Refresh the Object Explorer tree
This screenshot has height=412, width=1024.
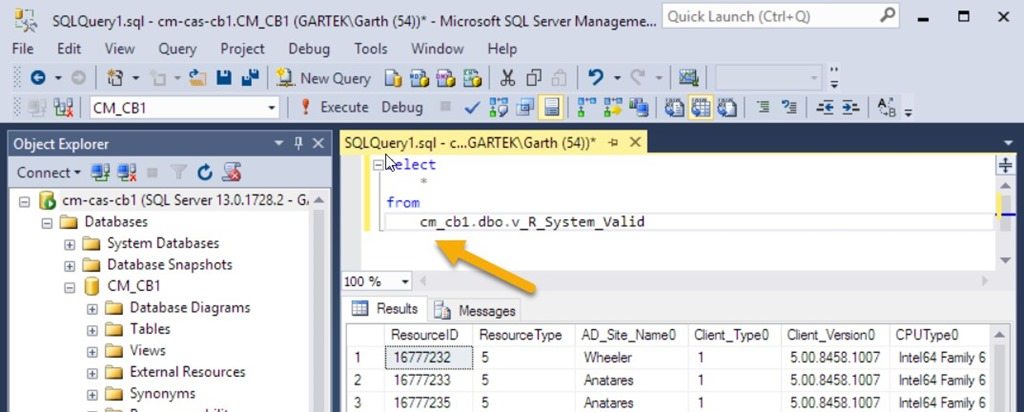coord(205,172)
